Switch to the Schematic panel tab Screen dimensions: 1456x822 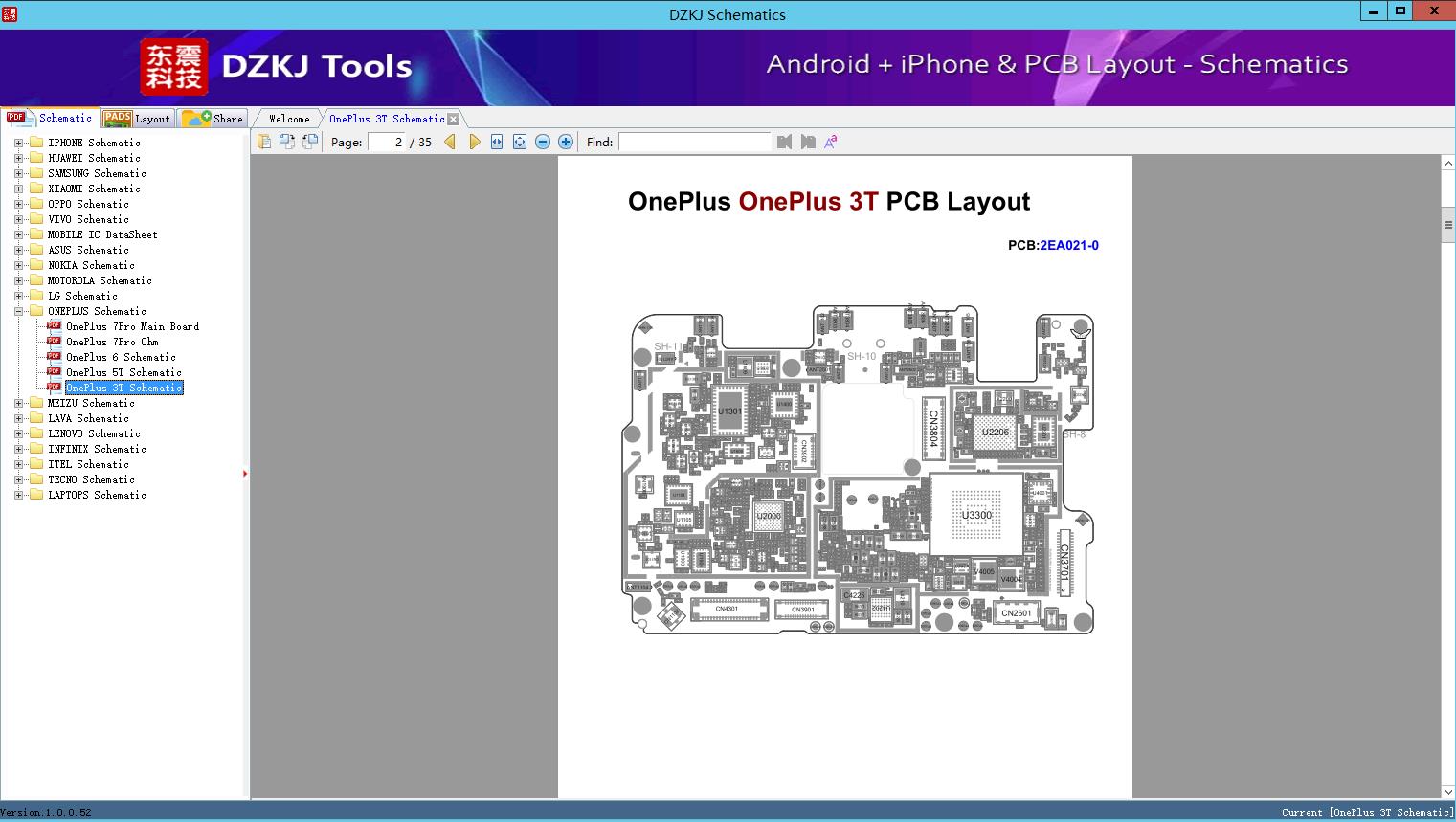coord(50,118)
